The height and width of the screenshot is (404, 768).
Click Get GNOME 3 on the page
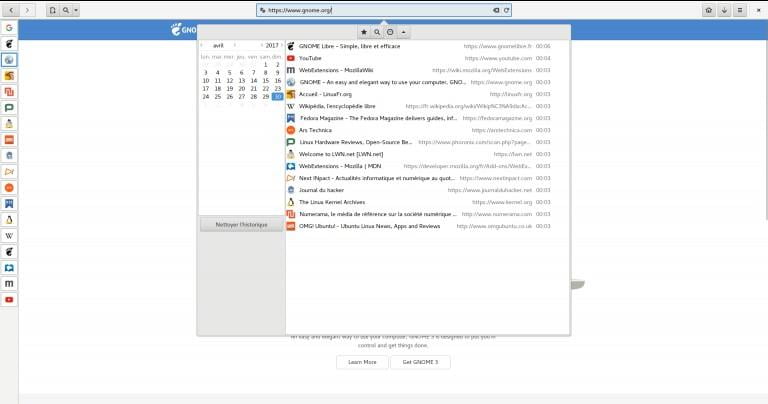pyautogui.click(x=420, y=362)
